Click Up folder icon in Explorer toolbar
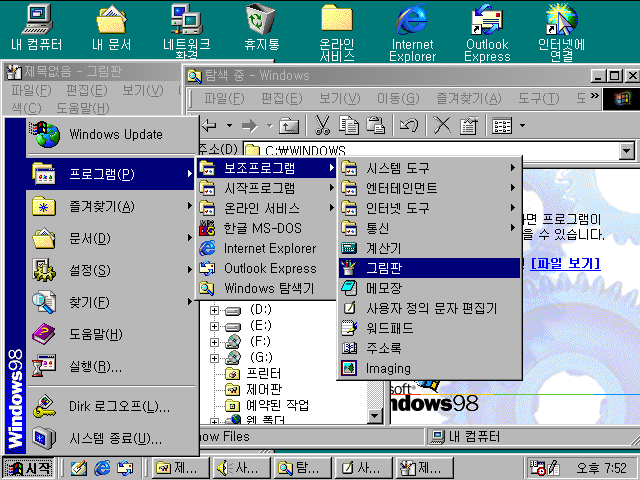This screenshot has width=640, height=480. pyautogui.click(x=289, y=126)
